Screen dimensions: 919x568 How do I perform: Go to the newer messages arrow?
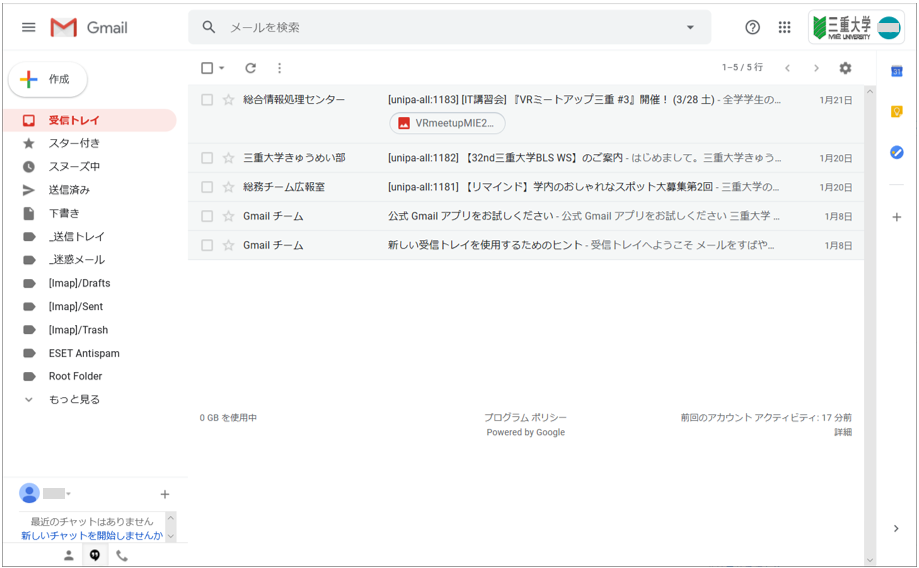pos(787,68)
